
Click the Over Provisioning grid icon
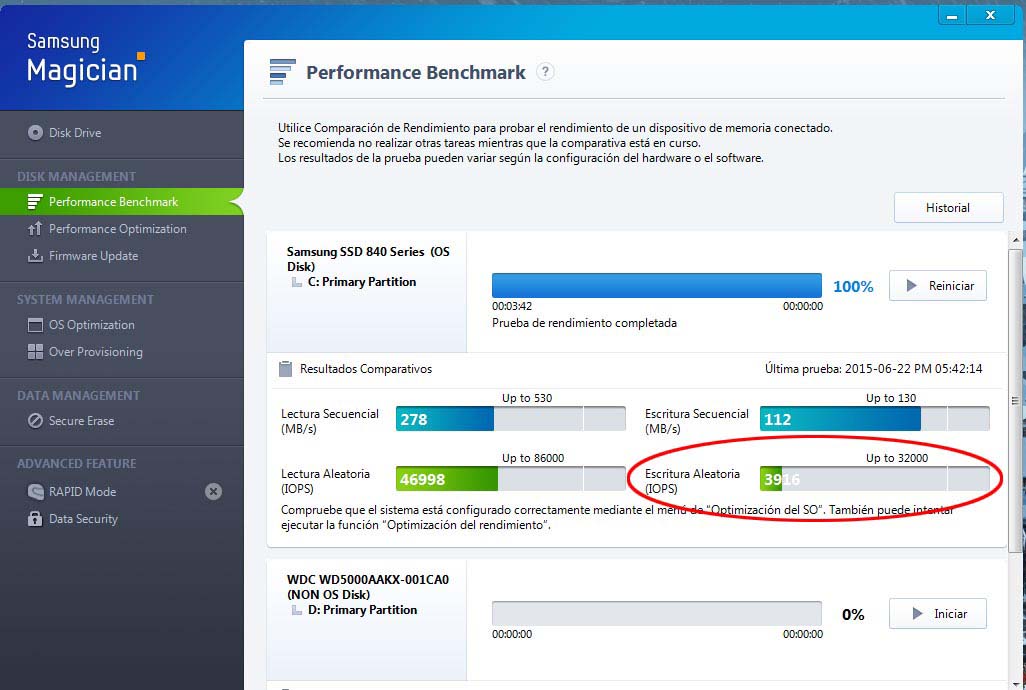pyautogui.click(x=35, y=352)
